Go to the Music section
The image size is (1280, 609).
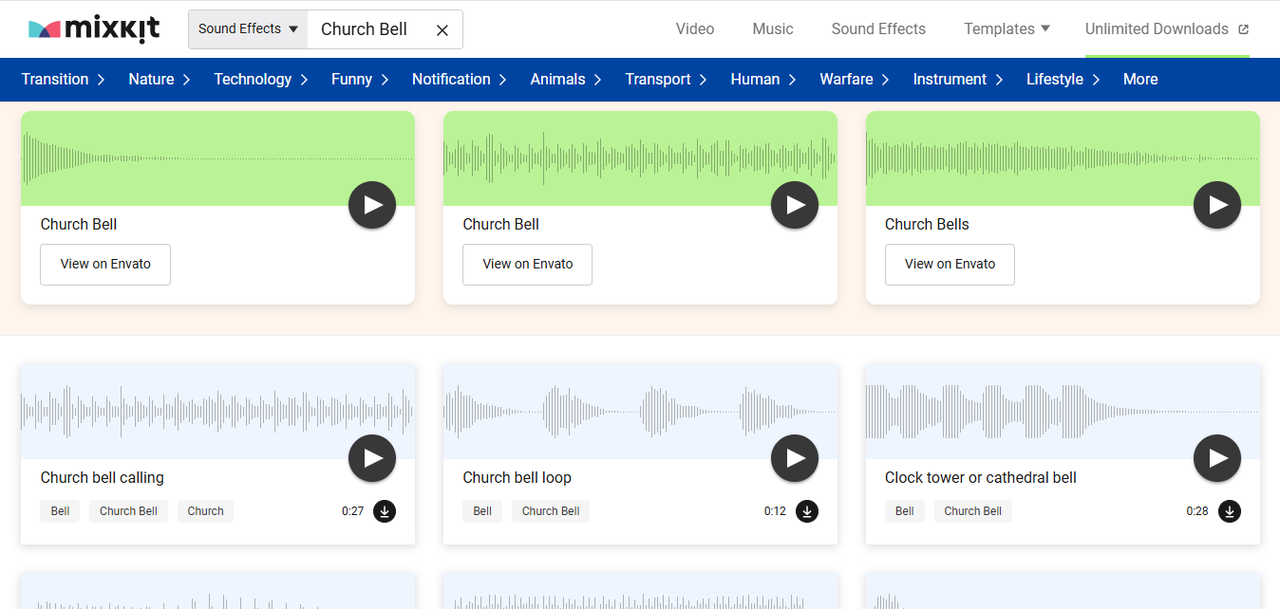[773, 29]
